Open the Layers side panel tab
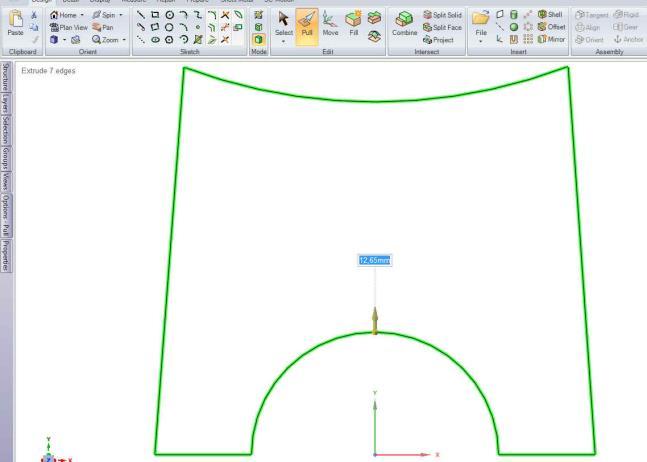 click(x=5, y=103)
